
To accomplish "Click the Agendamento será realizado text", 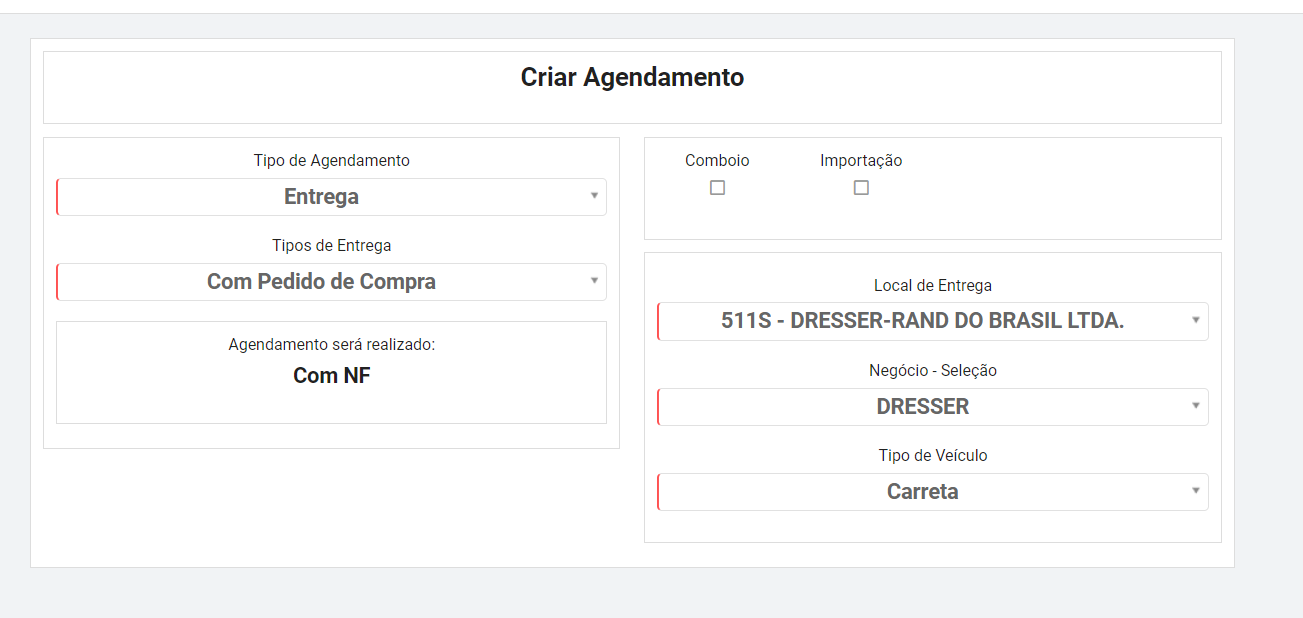I will [331, 344].
